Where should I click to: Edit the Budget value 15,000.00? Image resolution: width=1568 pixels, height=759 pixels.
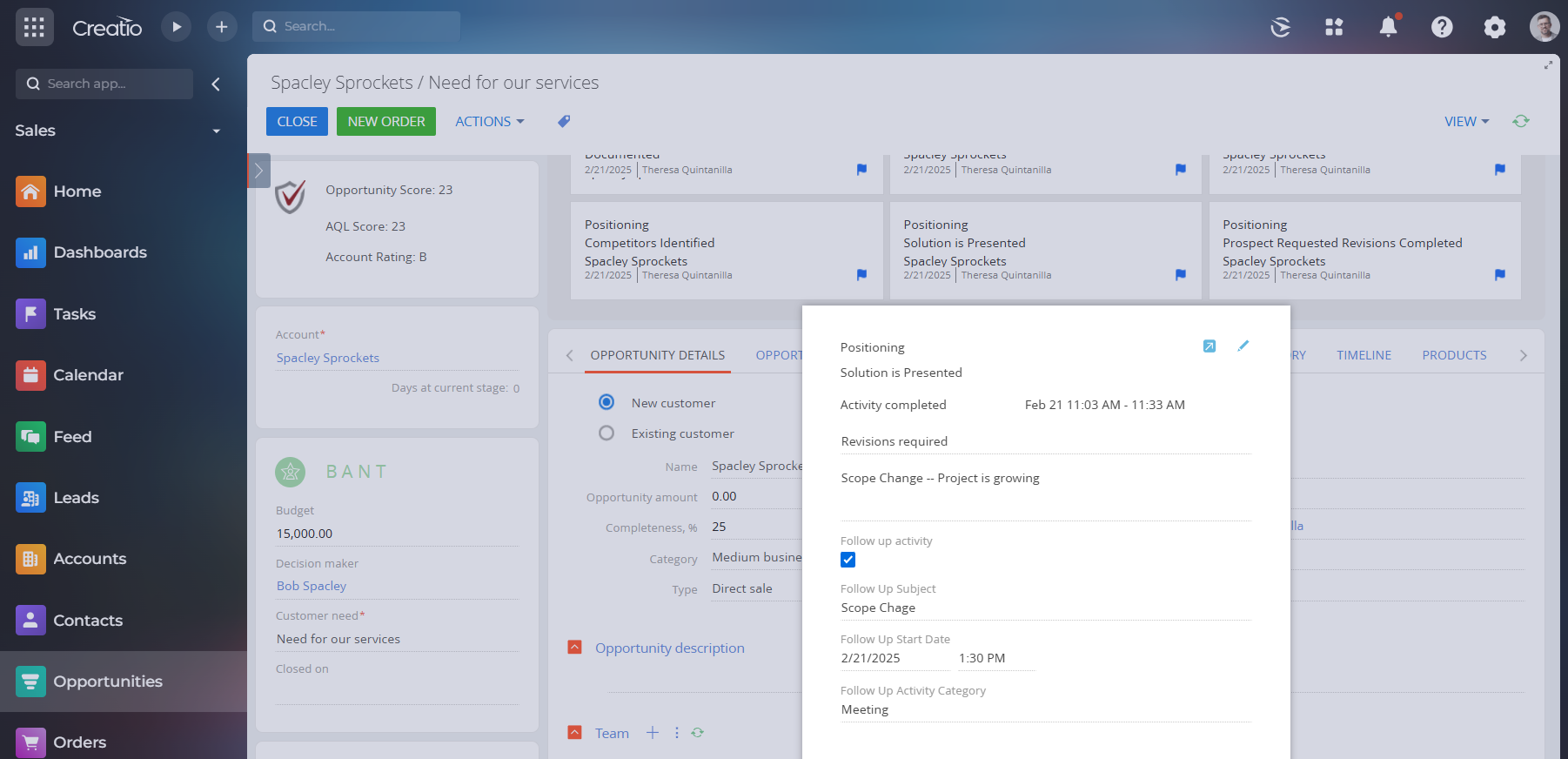[x=397, y=534]
